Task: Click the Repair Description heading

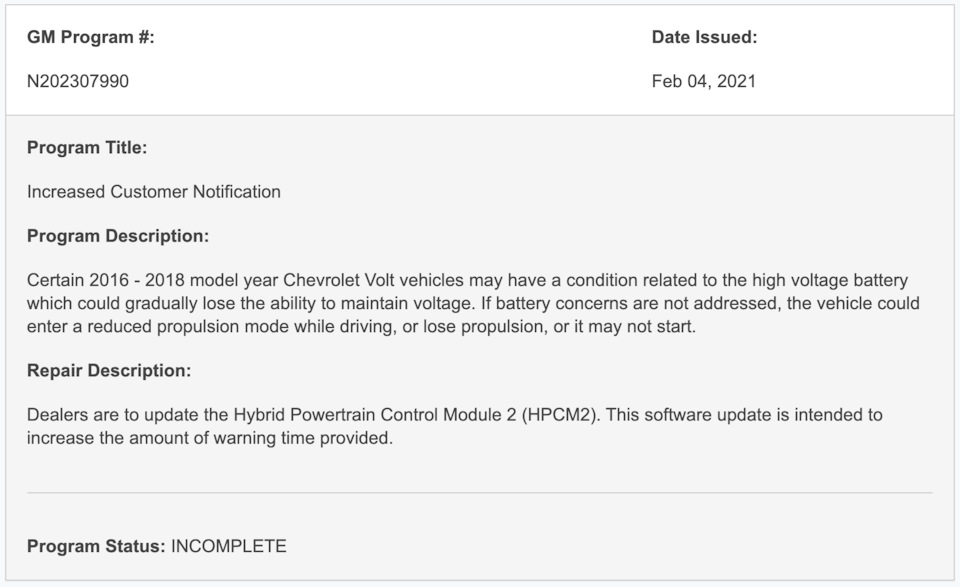Action: tap(109, 371)
